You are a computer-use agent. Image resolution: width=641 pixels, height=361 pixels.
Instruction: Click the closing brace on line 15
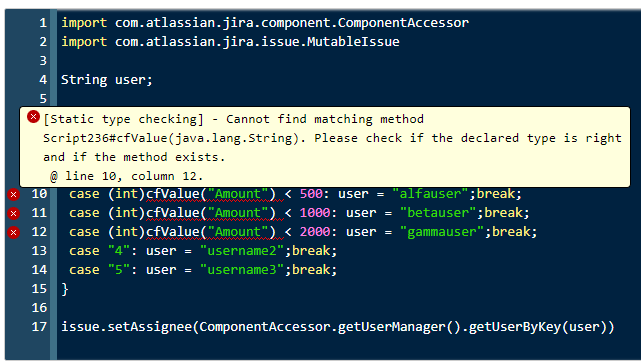[x=65, y=289]
